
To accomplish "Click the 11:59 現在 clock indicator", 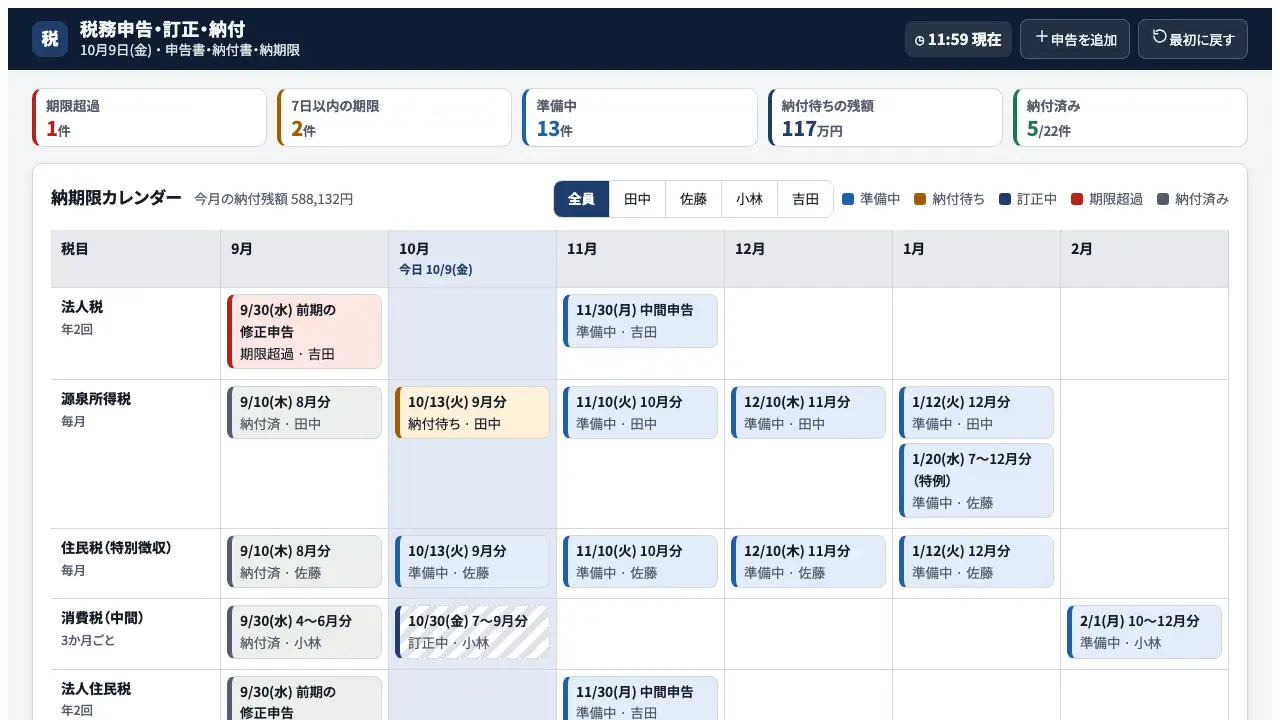I will pyautogui.click(x=958, y=39).
